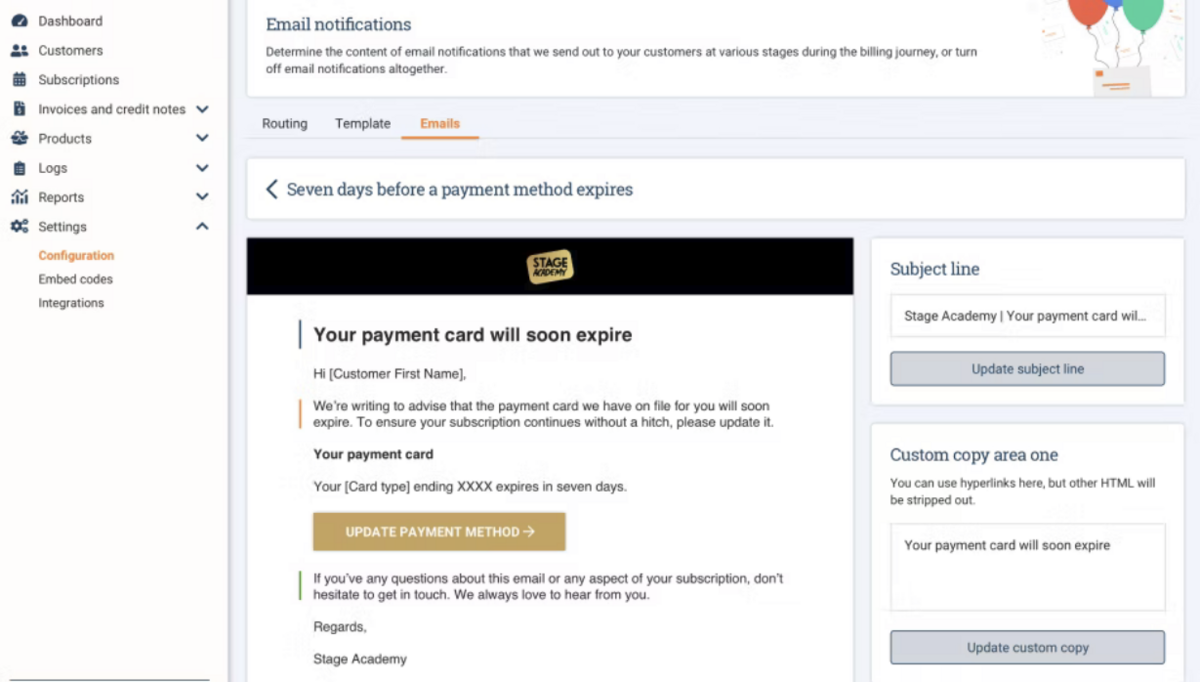1200x682 pixels.
Task: Click the Invoices document icon
Action: pos(19,109)
